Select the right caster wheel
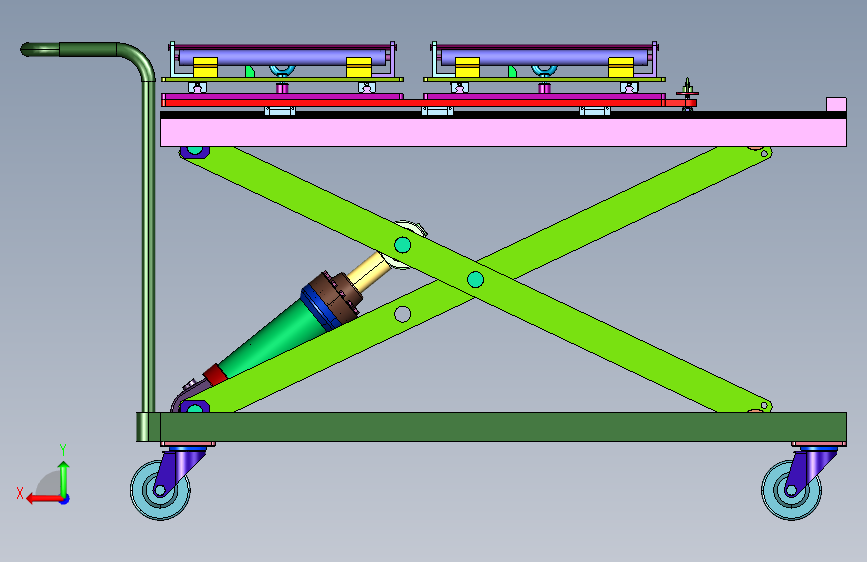This screenshot has height=562, width=867. coord(791,490)
